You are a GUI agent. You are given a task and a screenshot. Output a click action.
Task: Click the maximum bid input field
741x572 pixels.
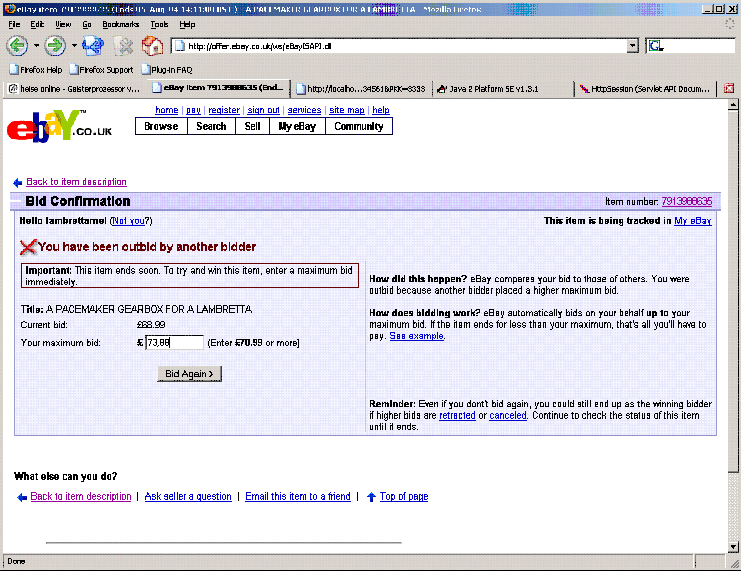[174, 343]
